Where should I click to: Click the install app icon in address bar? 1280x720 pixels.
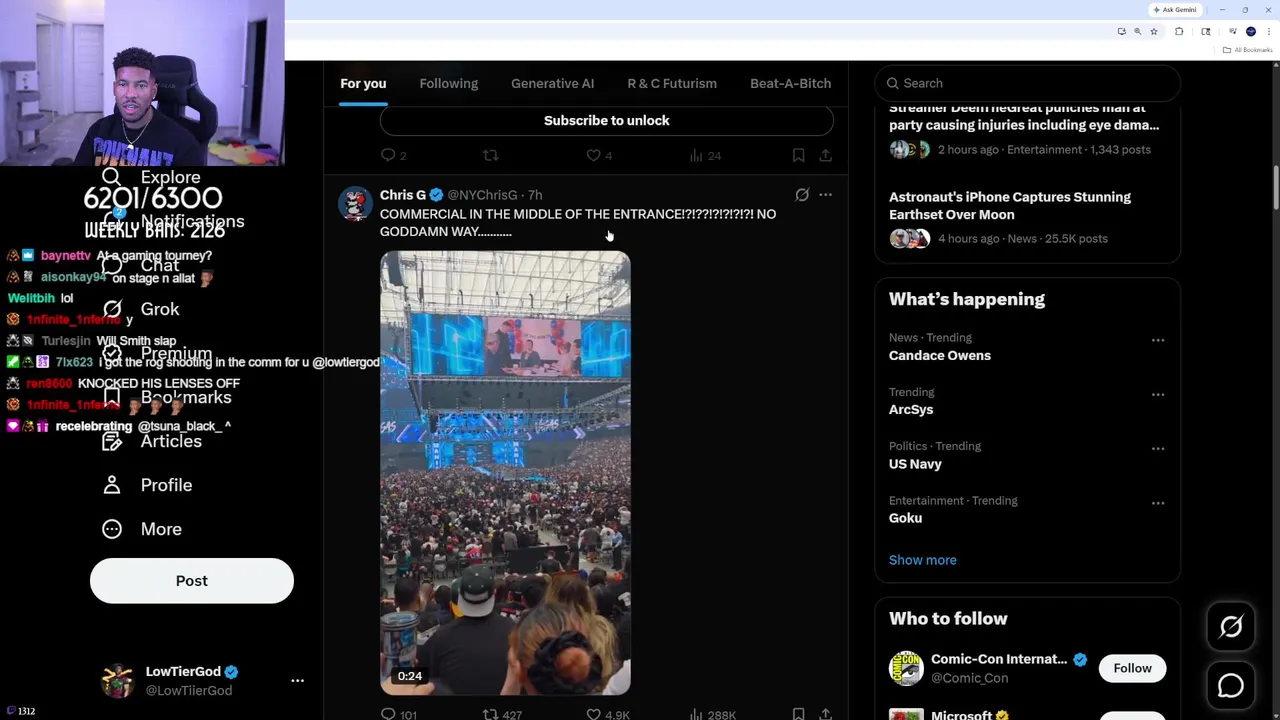(x=1122, y=31)
